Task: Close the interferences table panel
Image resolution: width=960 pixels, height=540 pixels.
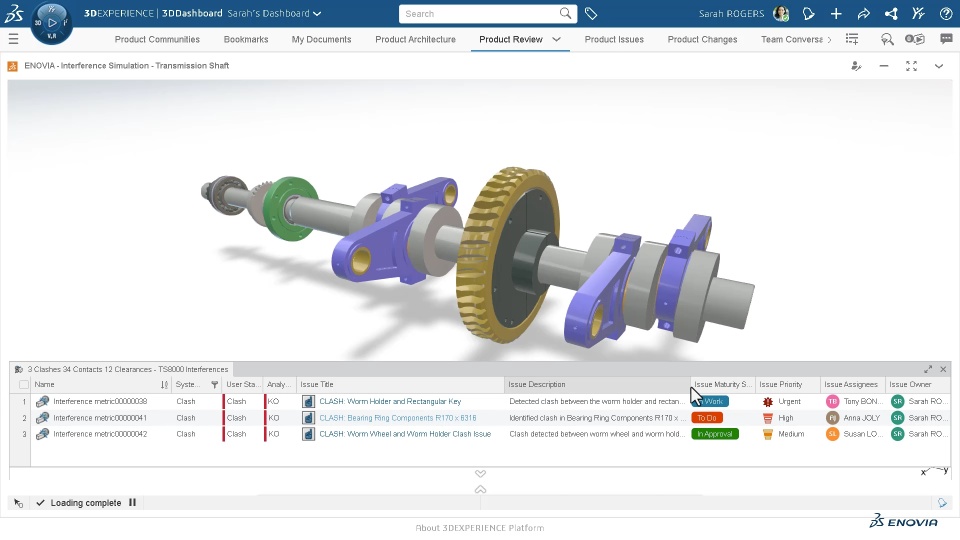Action: click(943, 369)
